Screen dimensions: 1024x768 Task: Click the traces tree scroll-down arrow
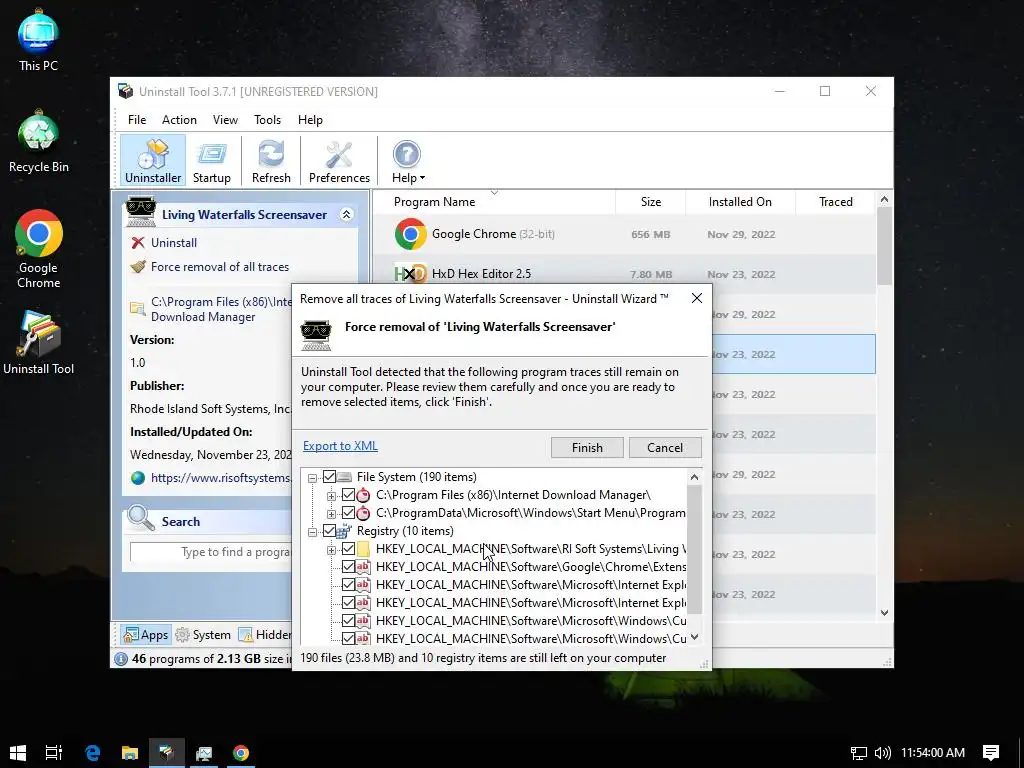tap(694, 637)
